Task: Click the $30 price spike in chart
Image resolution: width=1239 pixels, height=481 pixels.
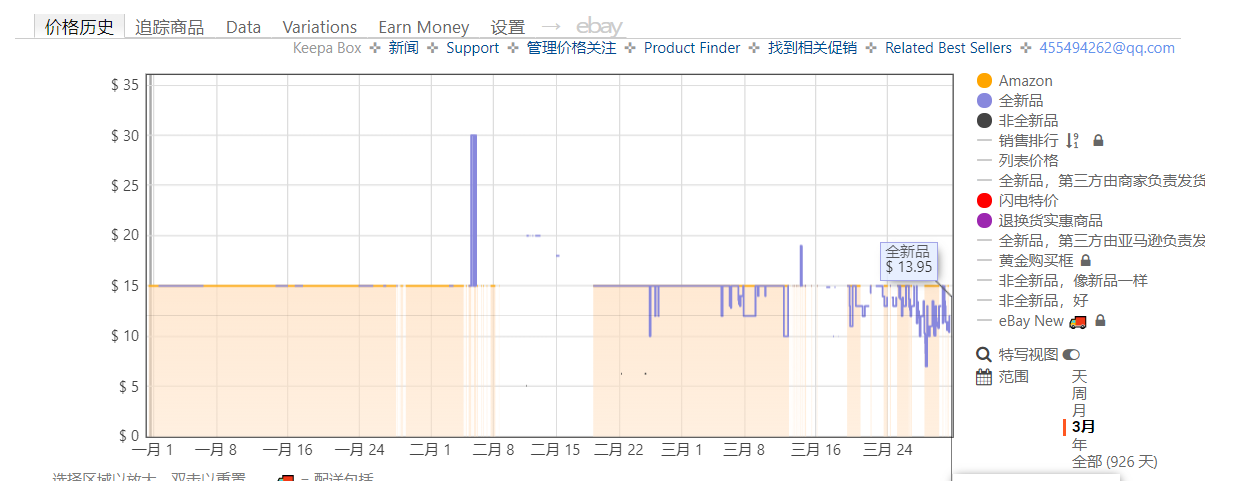Action: [473, 210]
